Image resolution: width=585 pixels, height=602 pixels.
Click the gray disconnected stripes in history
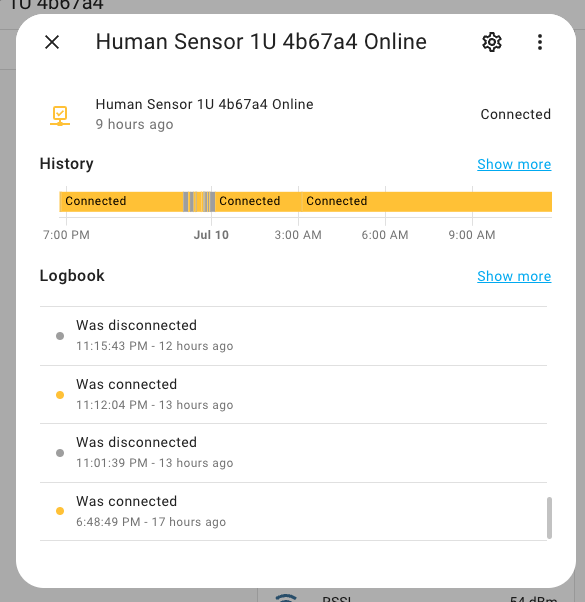[199, 202]
